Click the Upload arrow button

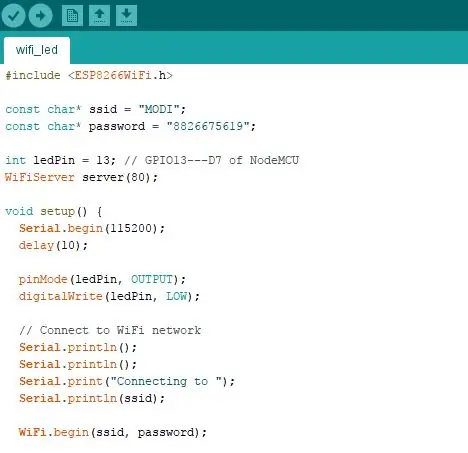(x=40, y=15)
